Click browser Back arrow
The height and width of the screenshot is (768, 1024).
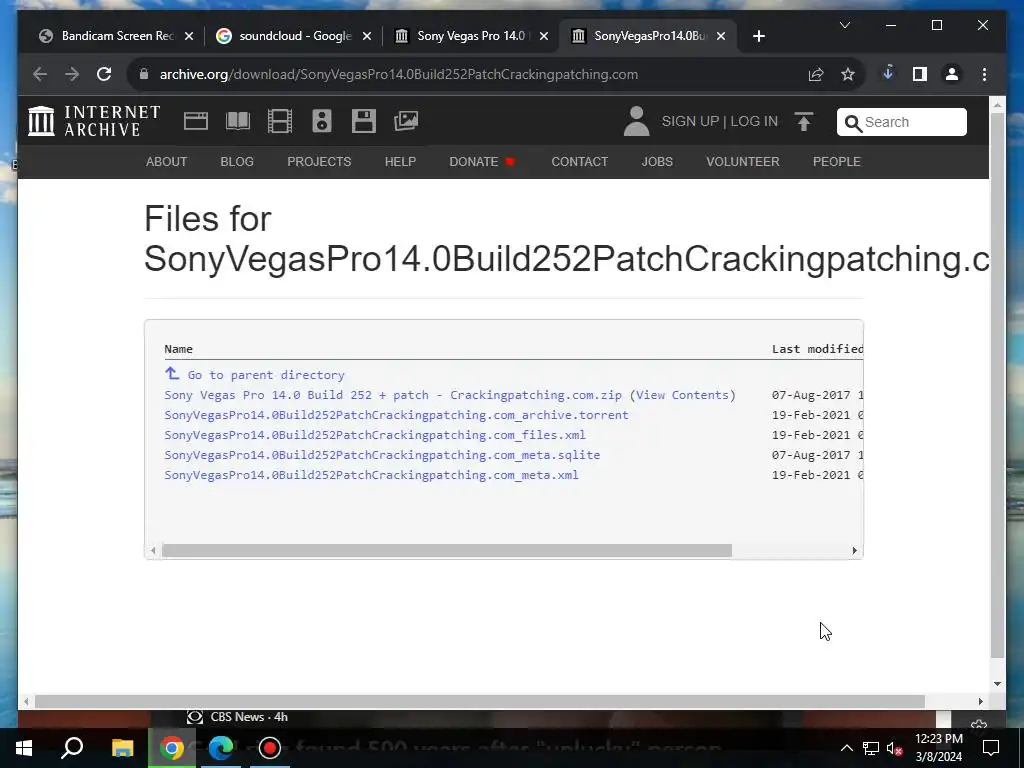click(40, 74)
